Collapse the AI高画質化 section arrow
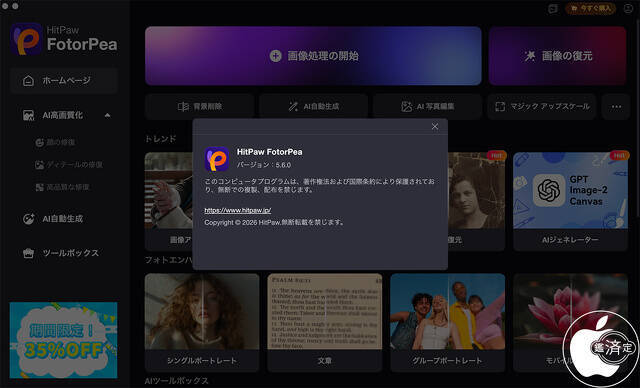The image size is (640, 388). point(107,115)
